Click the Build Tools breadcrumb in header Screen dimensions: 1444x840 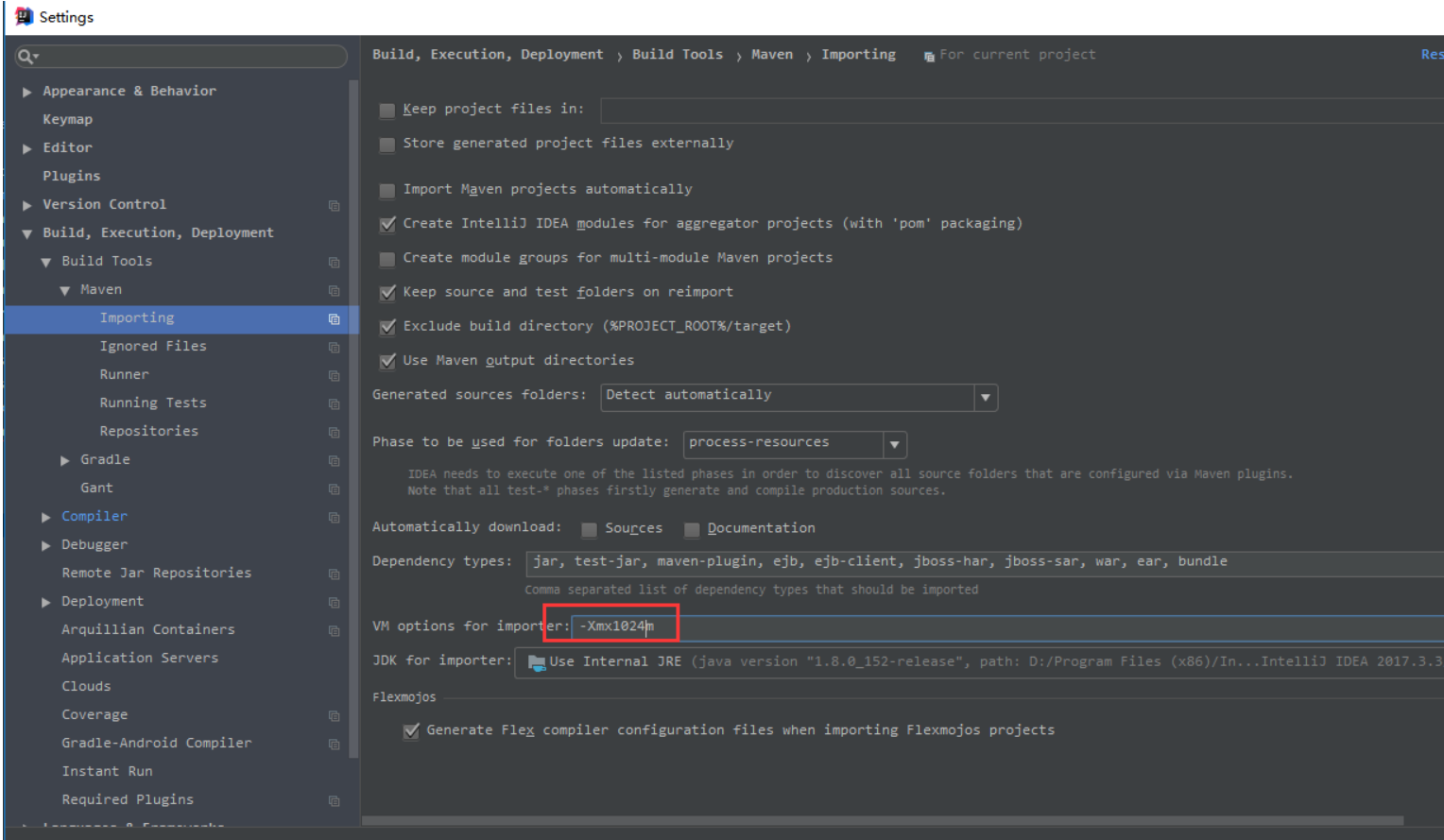[x=678, y=55]
